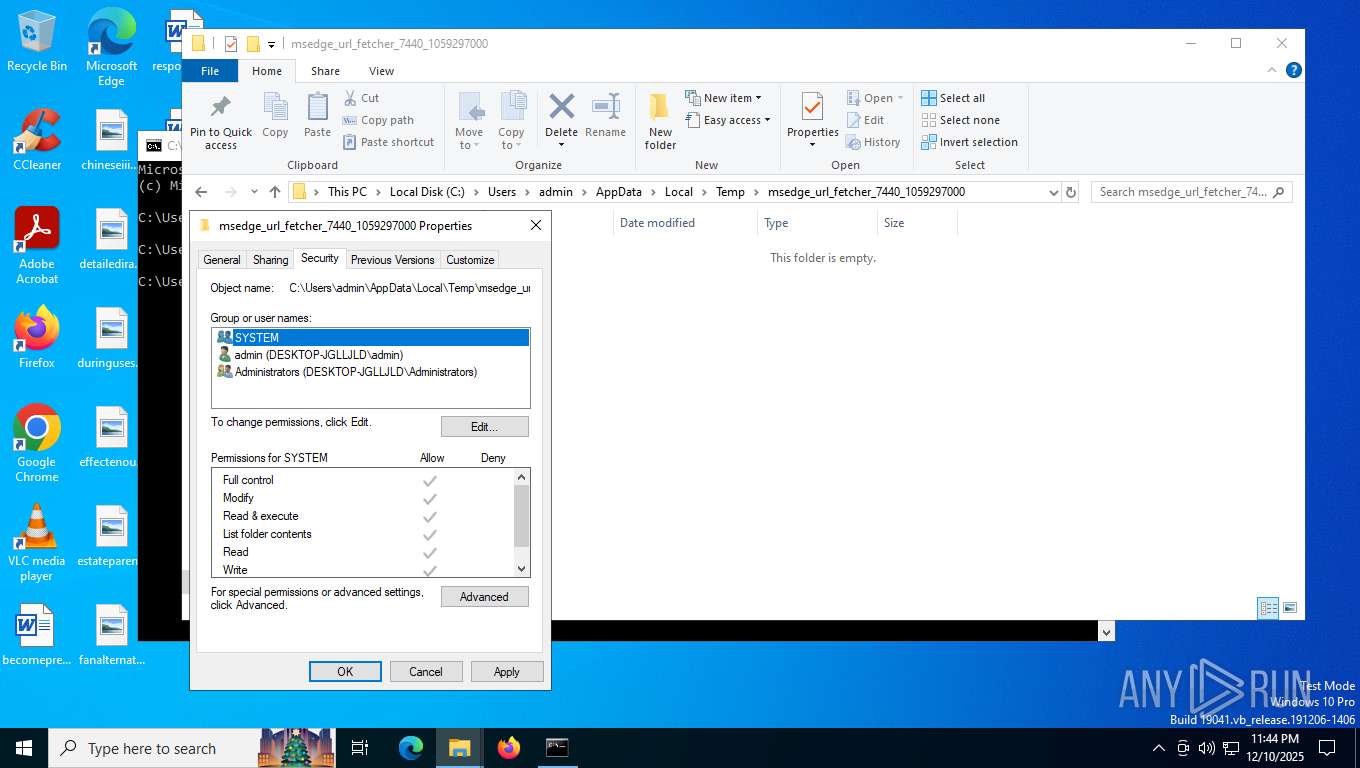Click Temp in the address breadcrumb
Screen dimensions: 1360x768
[730, 192]
